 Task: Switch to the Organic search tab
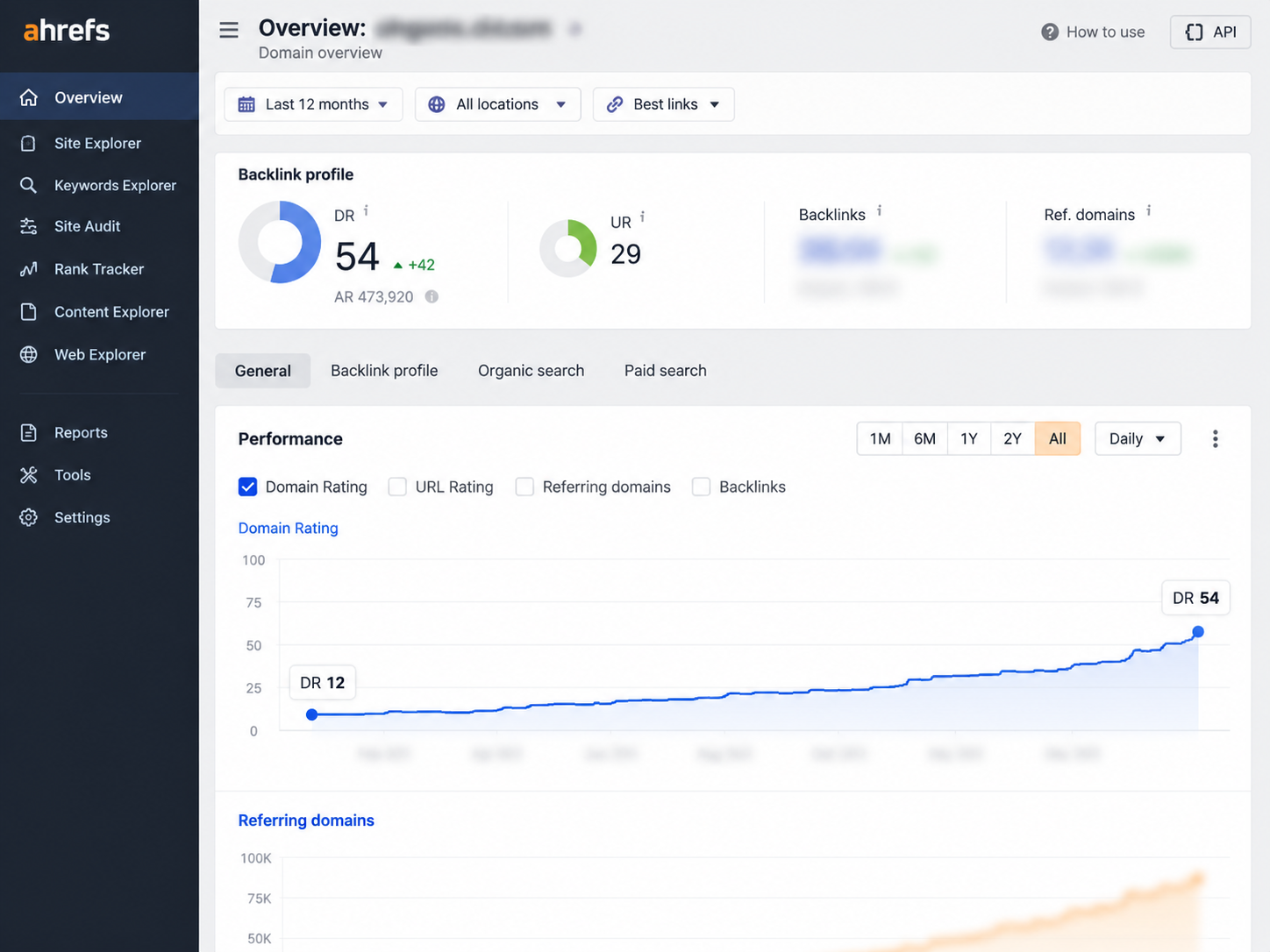(531, 371)
